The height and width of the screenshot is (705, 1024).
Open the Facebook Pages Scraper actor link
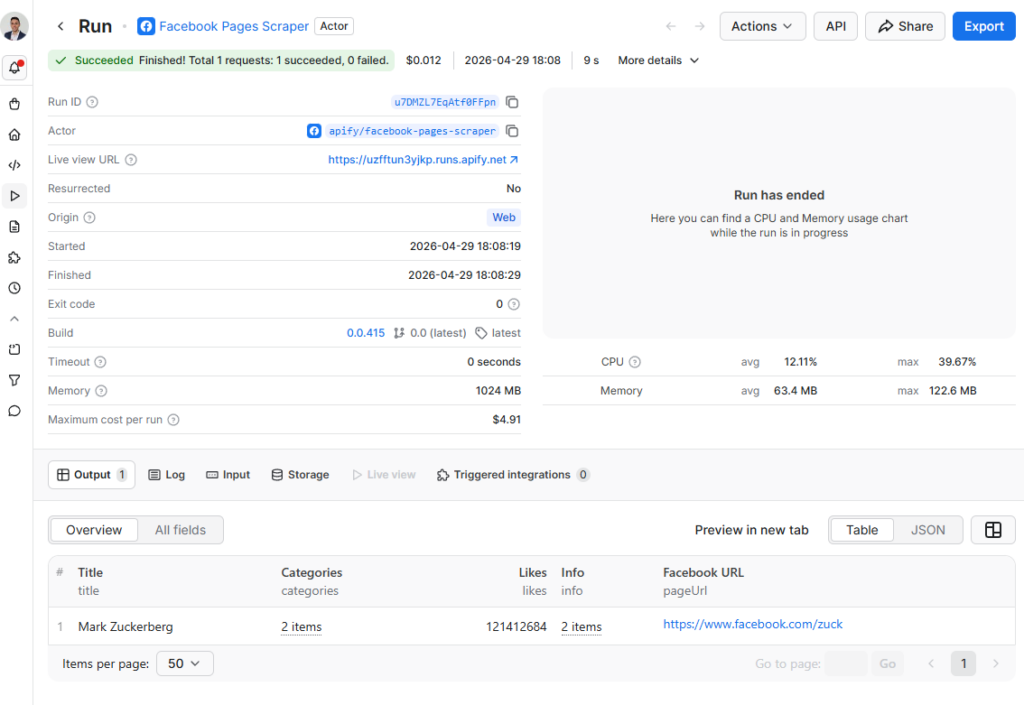[234, 26]
